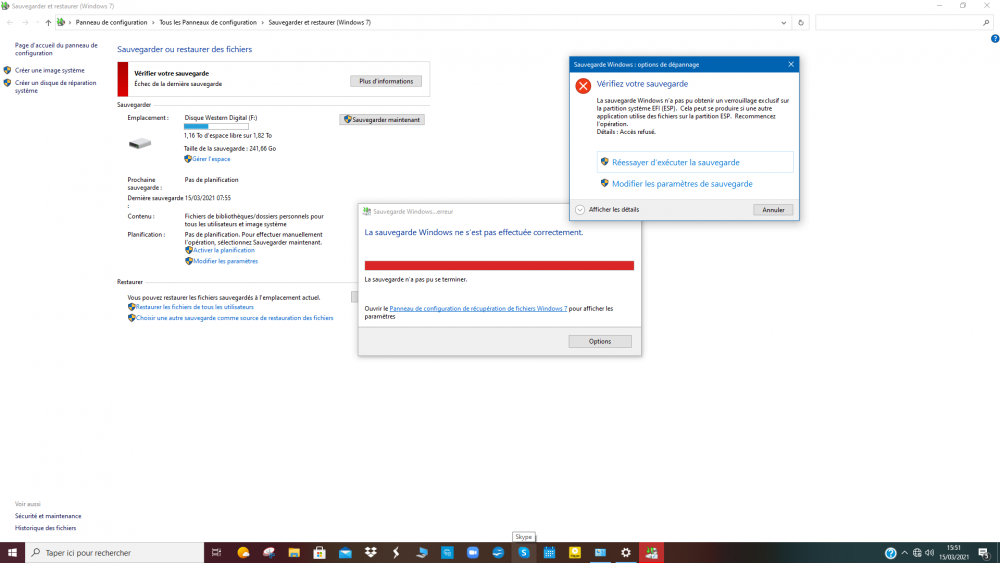Open Créer une image système
This screenshot has height=563, width=1000.
(x=50, y=70)
